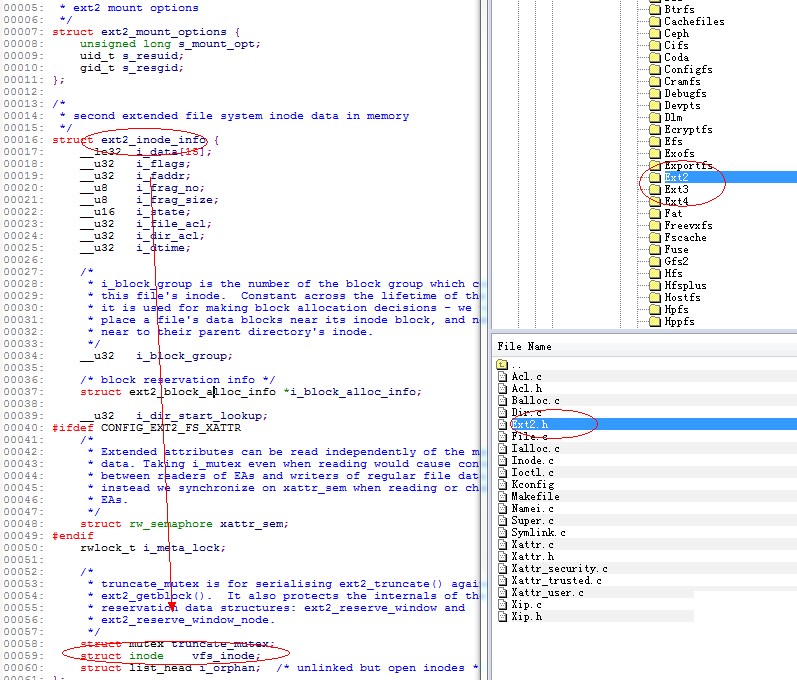Open the Hppfs folder

click(x=679, y=321)
